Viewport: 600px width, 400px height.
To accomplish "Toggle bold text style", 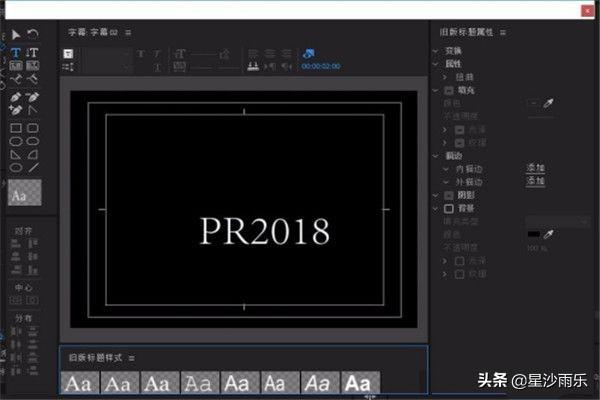I will [141, 54].
